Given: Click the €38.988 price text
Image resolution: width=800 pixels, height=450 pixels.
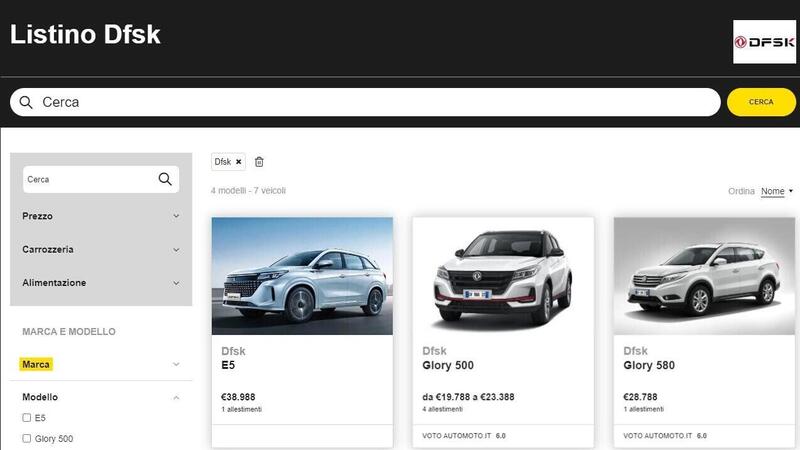Looking at the screenshot, I should [x=238, y=397].
